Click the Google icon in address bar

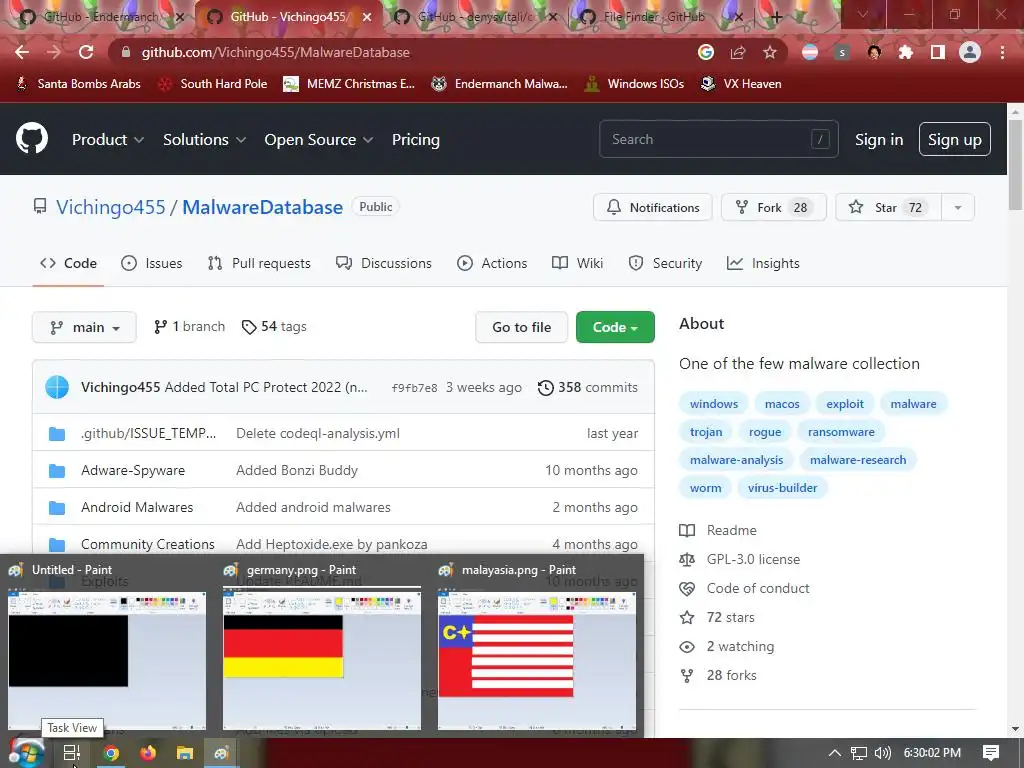[706, 52]
